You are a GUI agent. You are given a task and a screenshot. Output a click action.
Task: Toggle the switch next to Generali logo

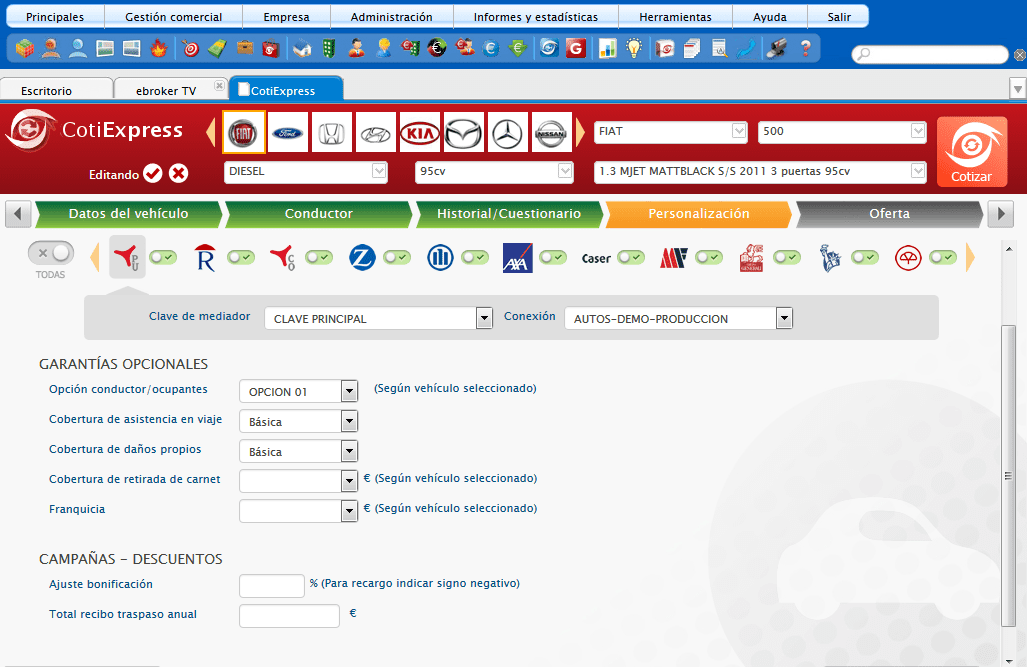[x=787, y=257]
